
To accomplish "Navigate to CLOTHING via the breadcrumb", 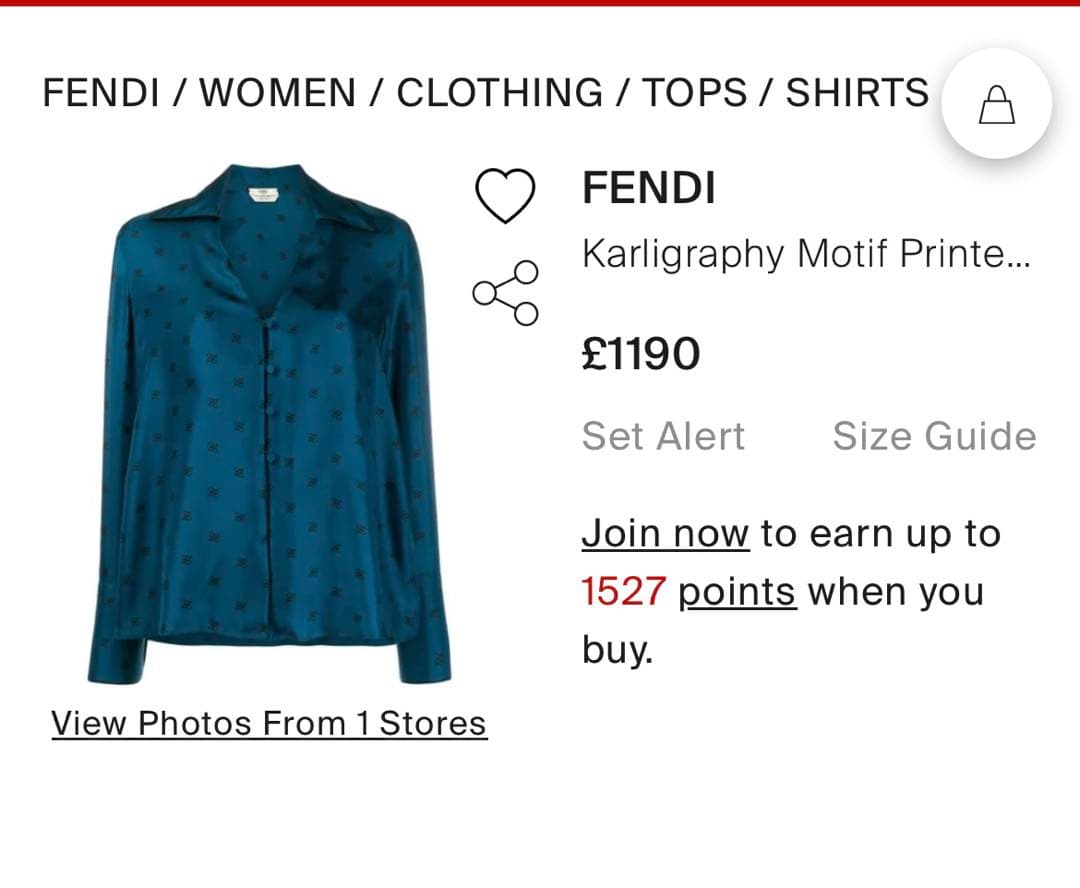I will 500,92.
